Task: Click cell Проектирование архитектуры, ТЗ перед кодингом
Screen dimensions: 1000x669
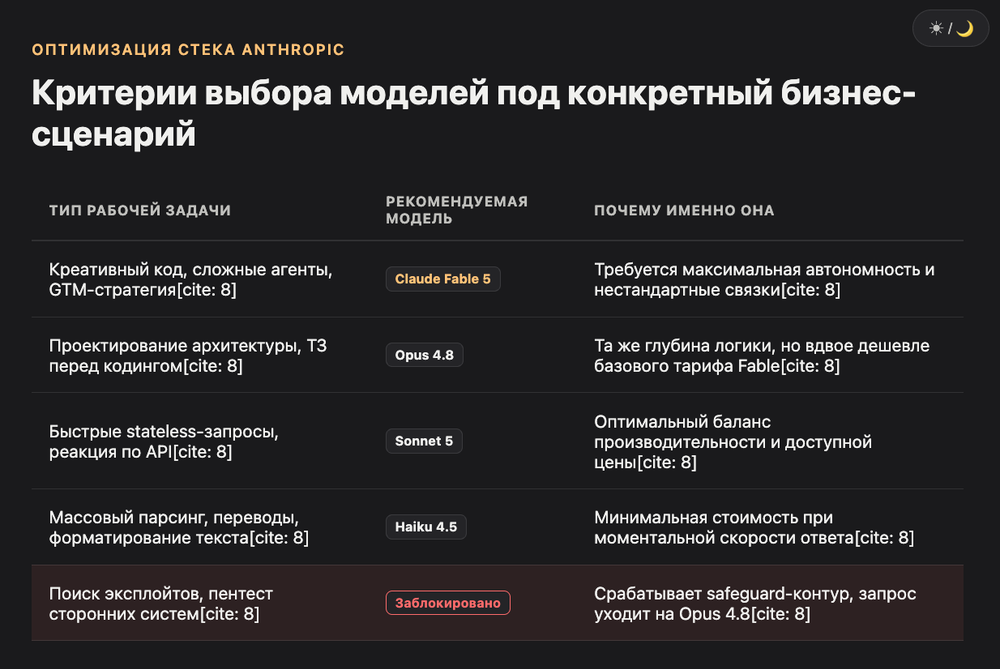Action: (x=188, y=355)
